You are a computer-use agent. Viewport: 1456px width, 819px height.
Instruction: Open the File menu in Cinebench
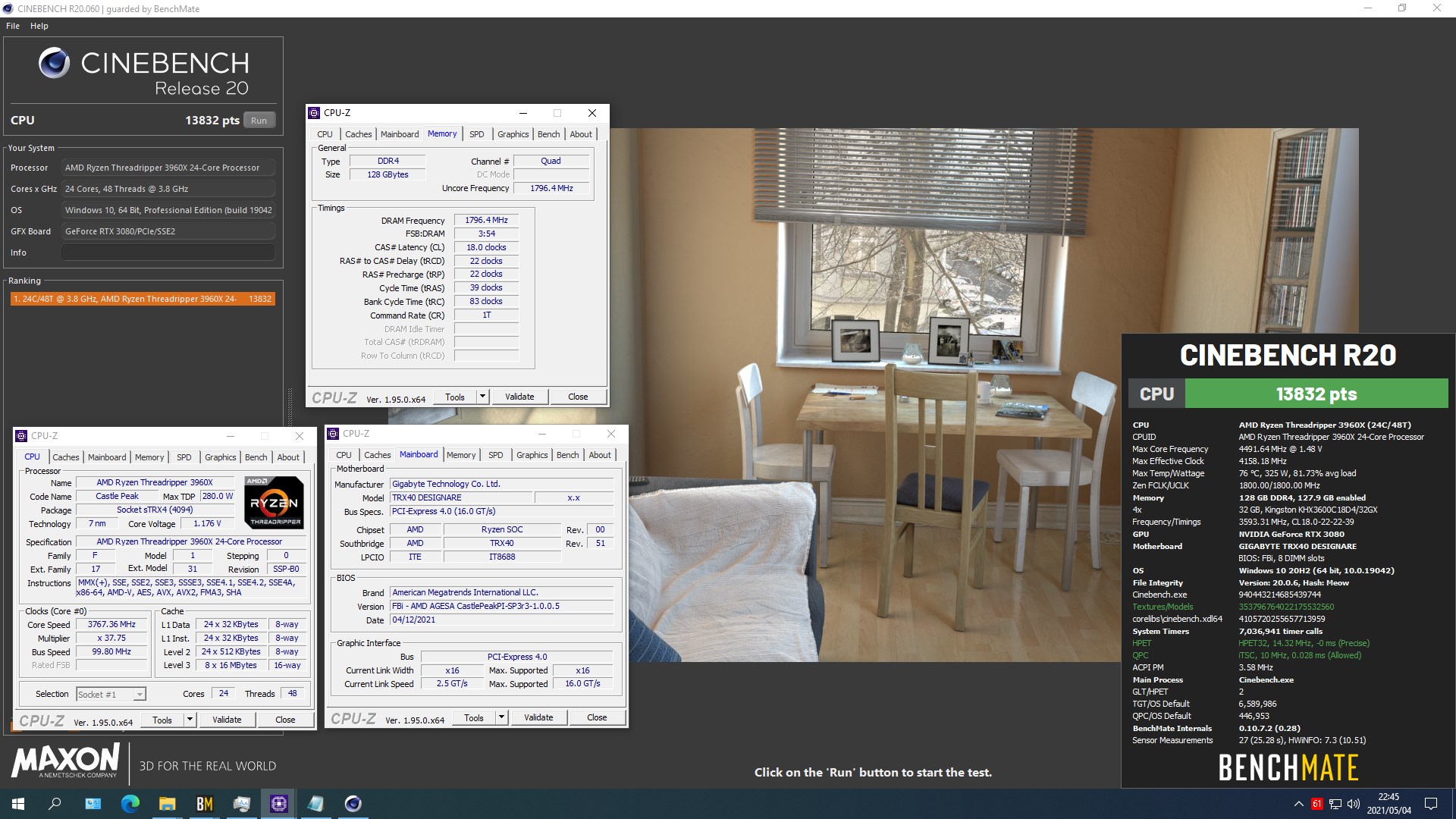click(13, 26)
